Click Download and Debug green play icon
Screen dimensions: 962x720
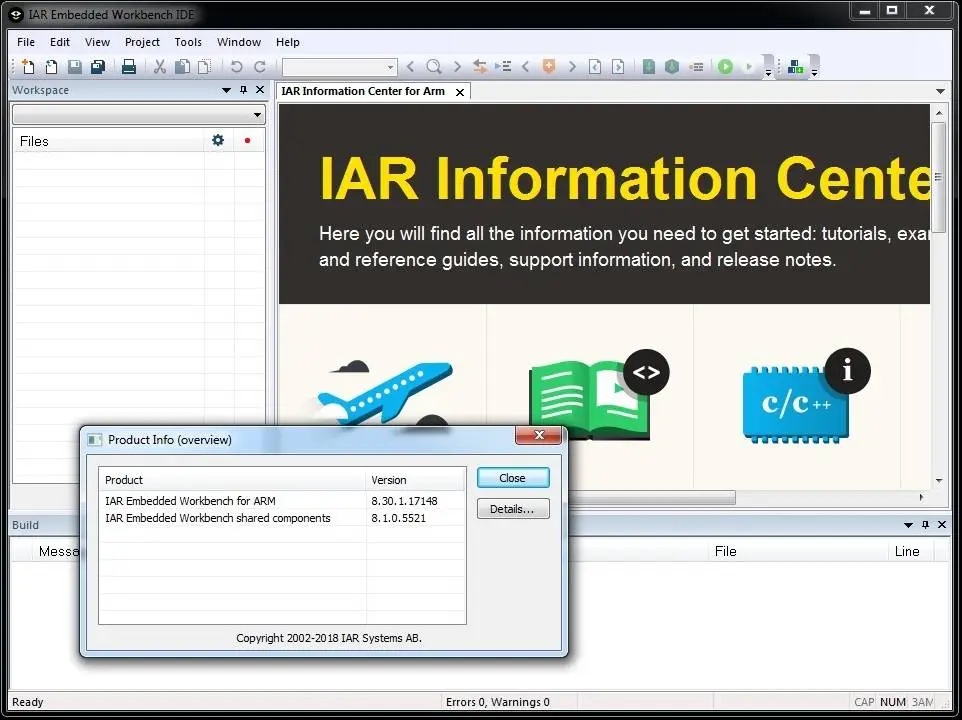(x=725, y=66)
